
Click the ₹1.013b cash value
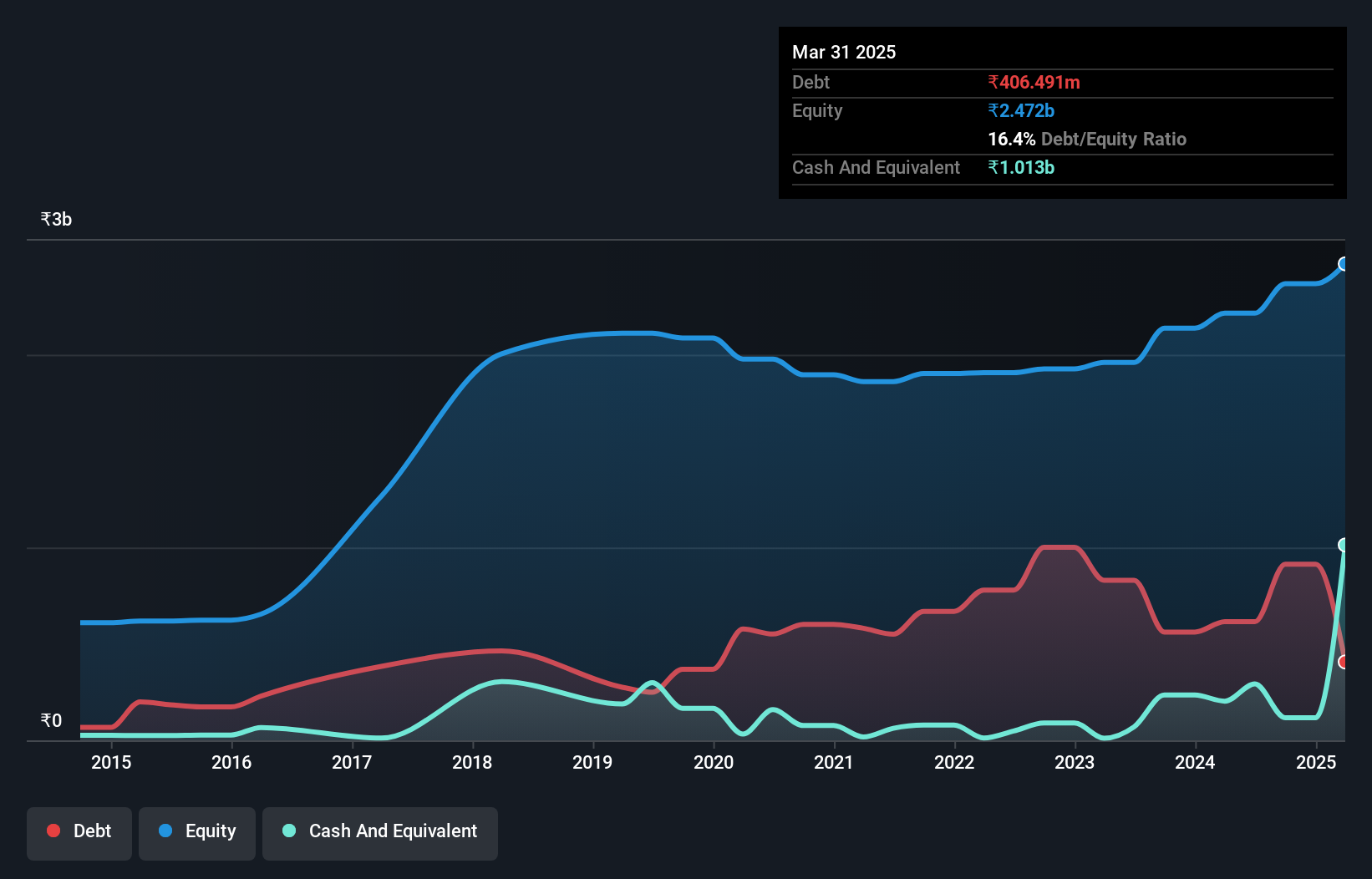[1021, 167]
